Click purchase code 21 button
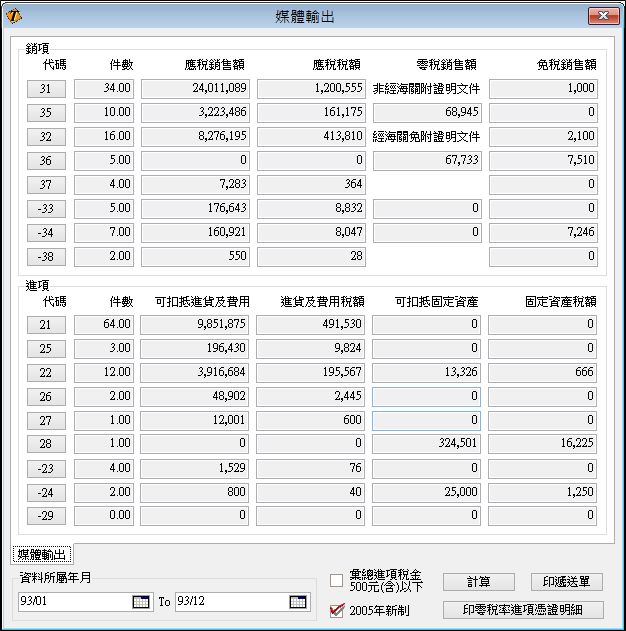This screenshot has width=626, height=631. [46, 324]
